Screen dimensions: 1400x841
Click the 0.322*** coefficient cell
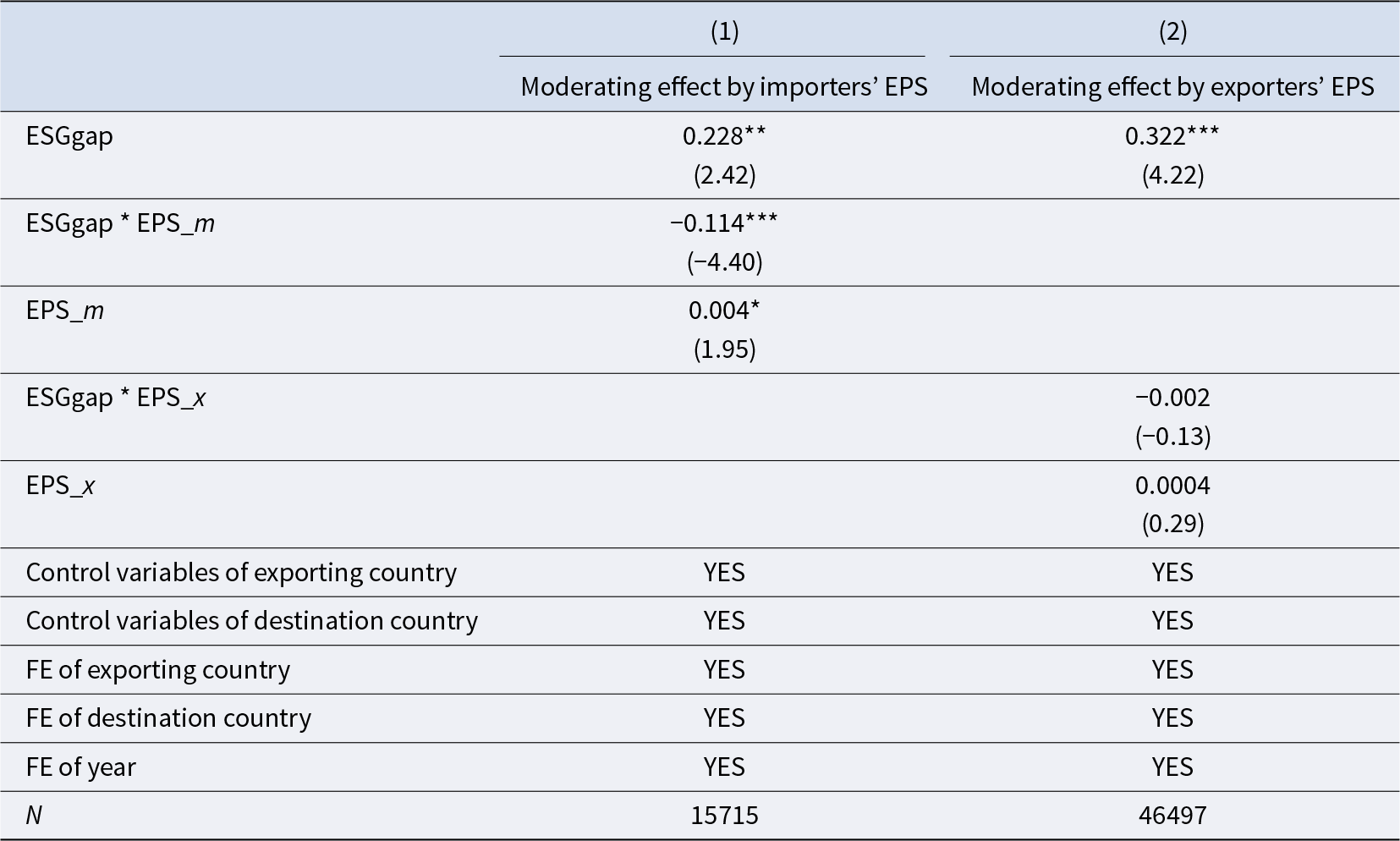(x=1172, y=136)
